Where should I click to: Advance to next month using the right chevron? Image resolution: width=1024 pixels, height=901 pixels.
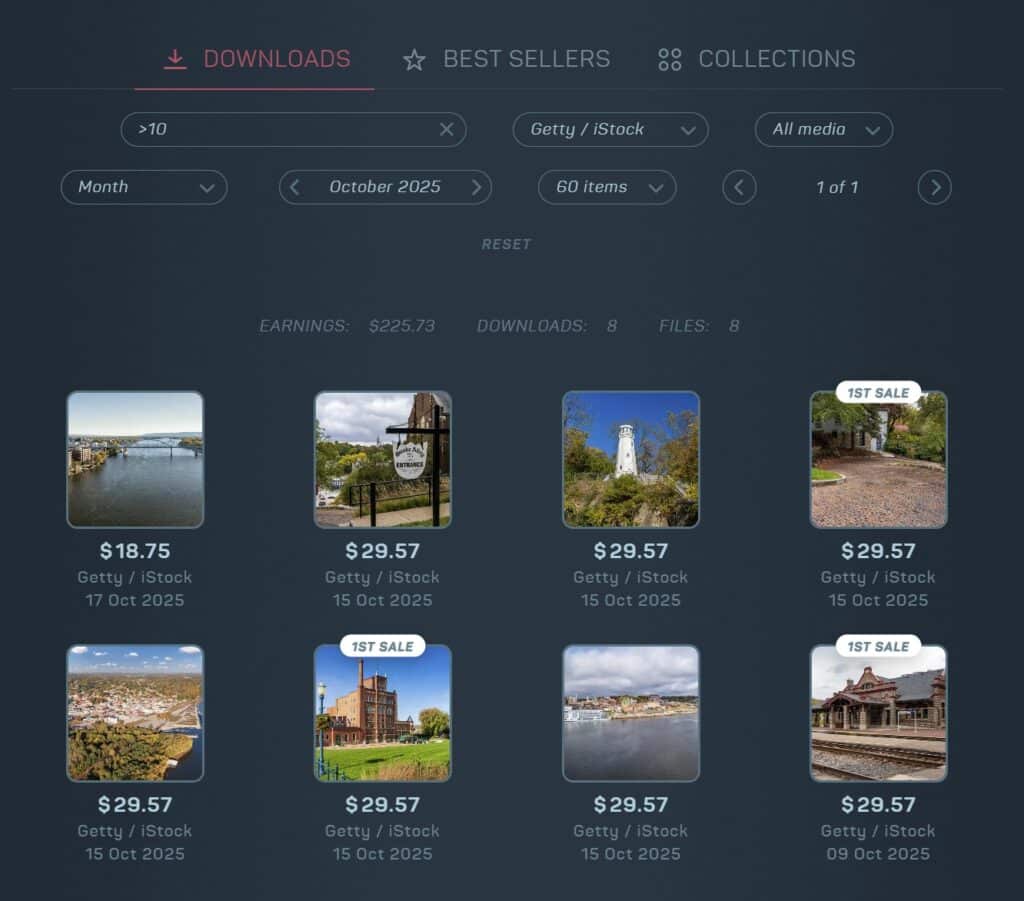(x=476, y=187)
